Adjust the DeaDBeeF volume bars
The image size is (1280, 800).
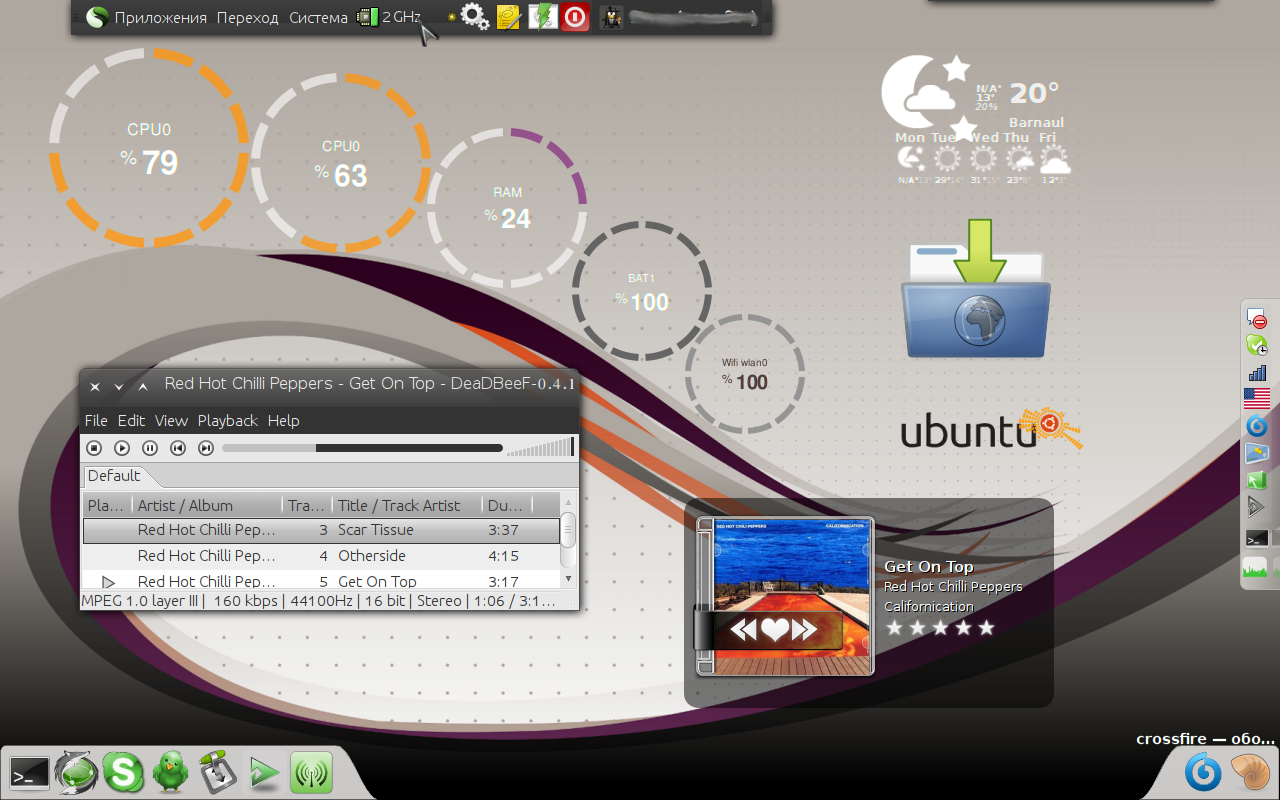[x=541, y=448]
